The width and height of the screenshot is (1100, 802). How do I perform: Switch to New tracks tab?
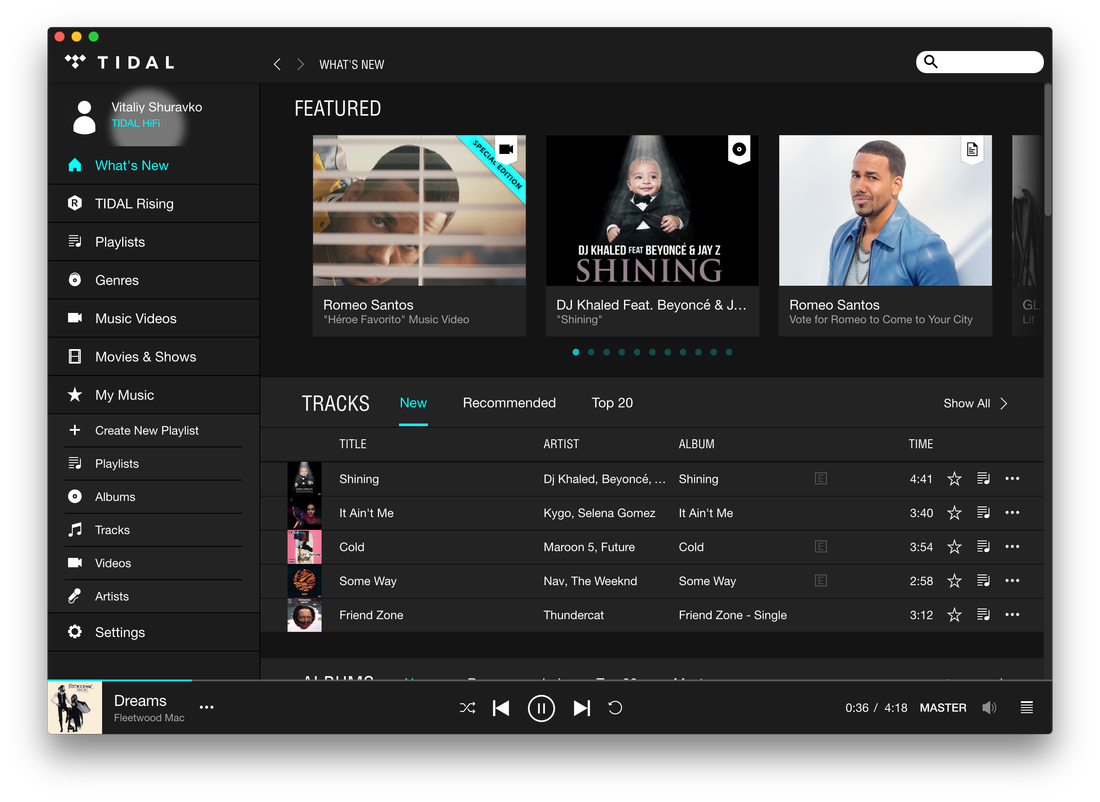[413, 403]
